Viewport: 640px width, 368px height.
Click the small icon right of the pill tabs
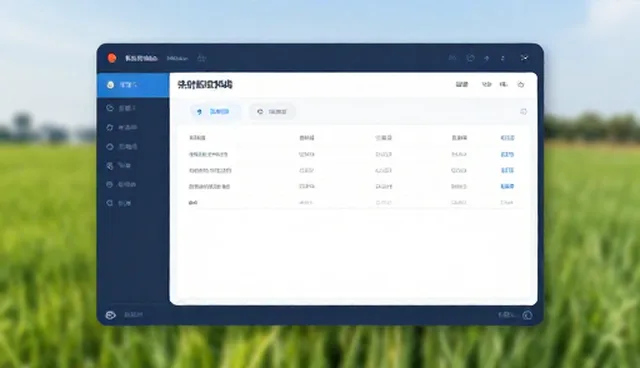523,111
